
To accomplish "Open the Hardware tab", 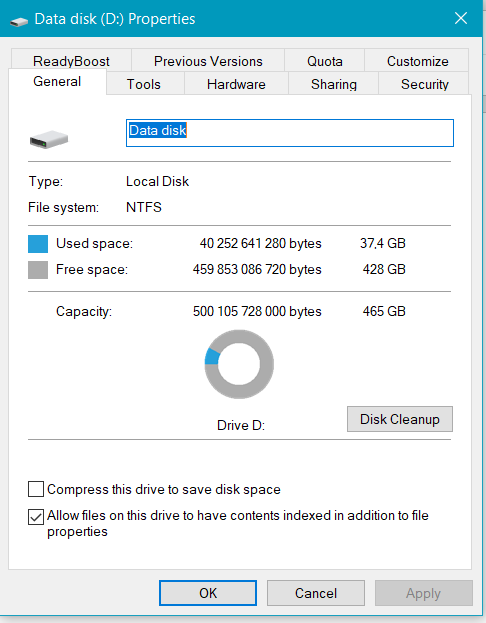I will 236,84.
